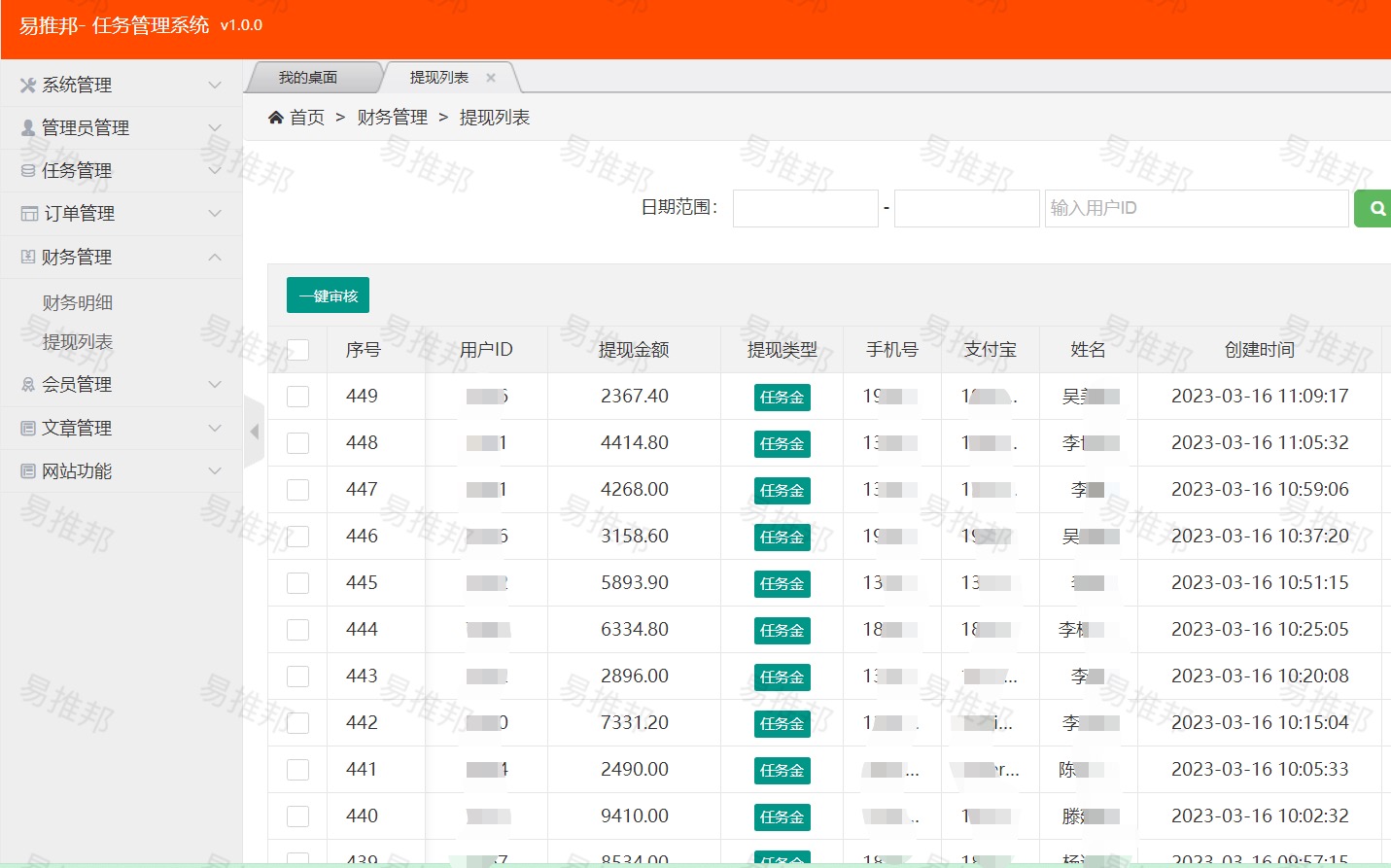1391x868 pixels.
Task: Click the administrator management user icon
Action: coord(28,128)
